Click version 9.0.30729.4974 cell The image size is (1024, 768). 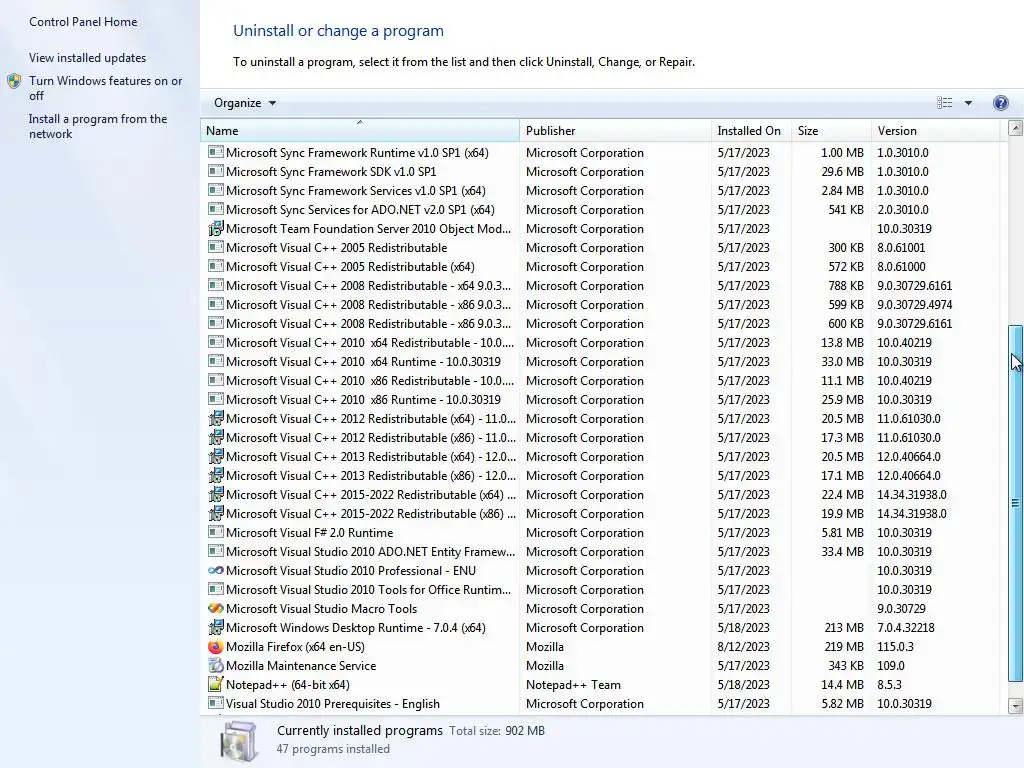pyautogui.click(x=914, y=304)
